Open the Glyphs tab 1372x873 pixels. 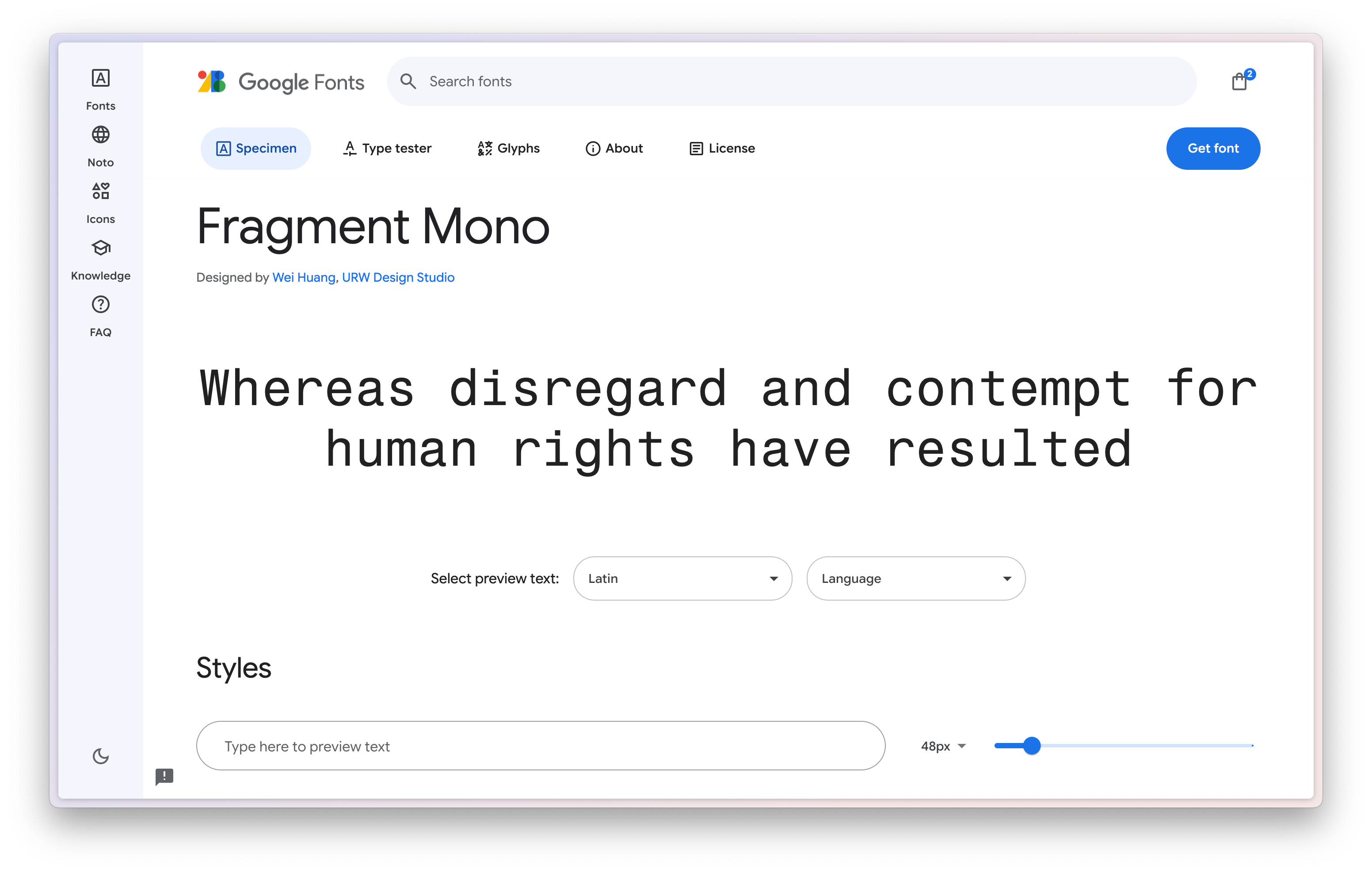[x=508, y=148]
